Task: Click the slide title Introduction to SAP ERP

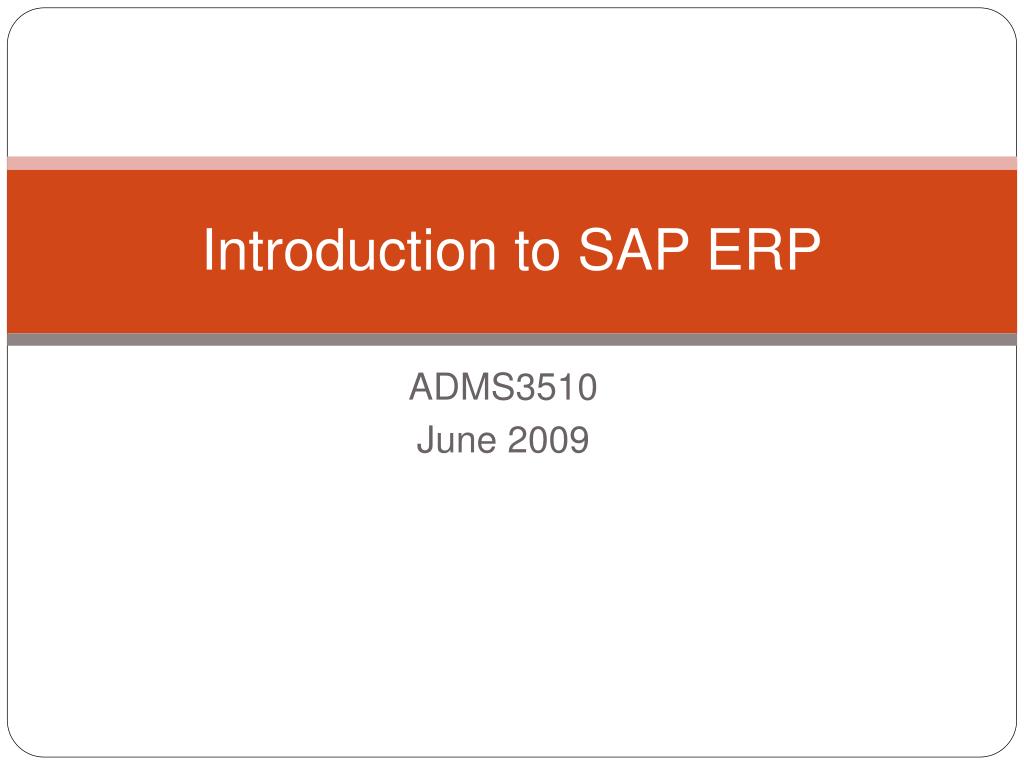Action: click(x=512, y=249)
